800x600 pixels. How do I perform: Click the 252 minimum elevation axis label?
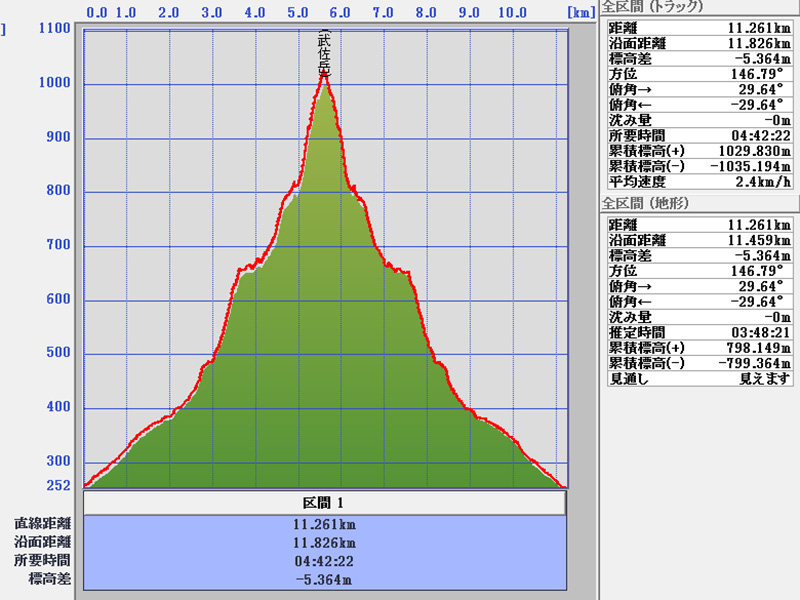[58, 486]
